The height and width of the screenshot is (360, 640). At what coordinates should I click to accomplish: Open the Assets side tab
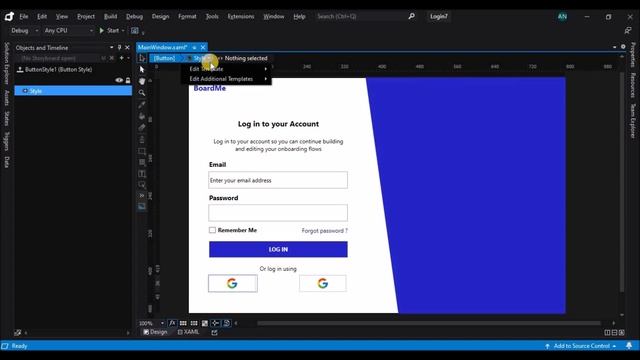tap(7, 98)
